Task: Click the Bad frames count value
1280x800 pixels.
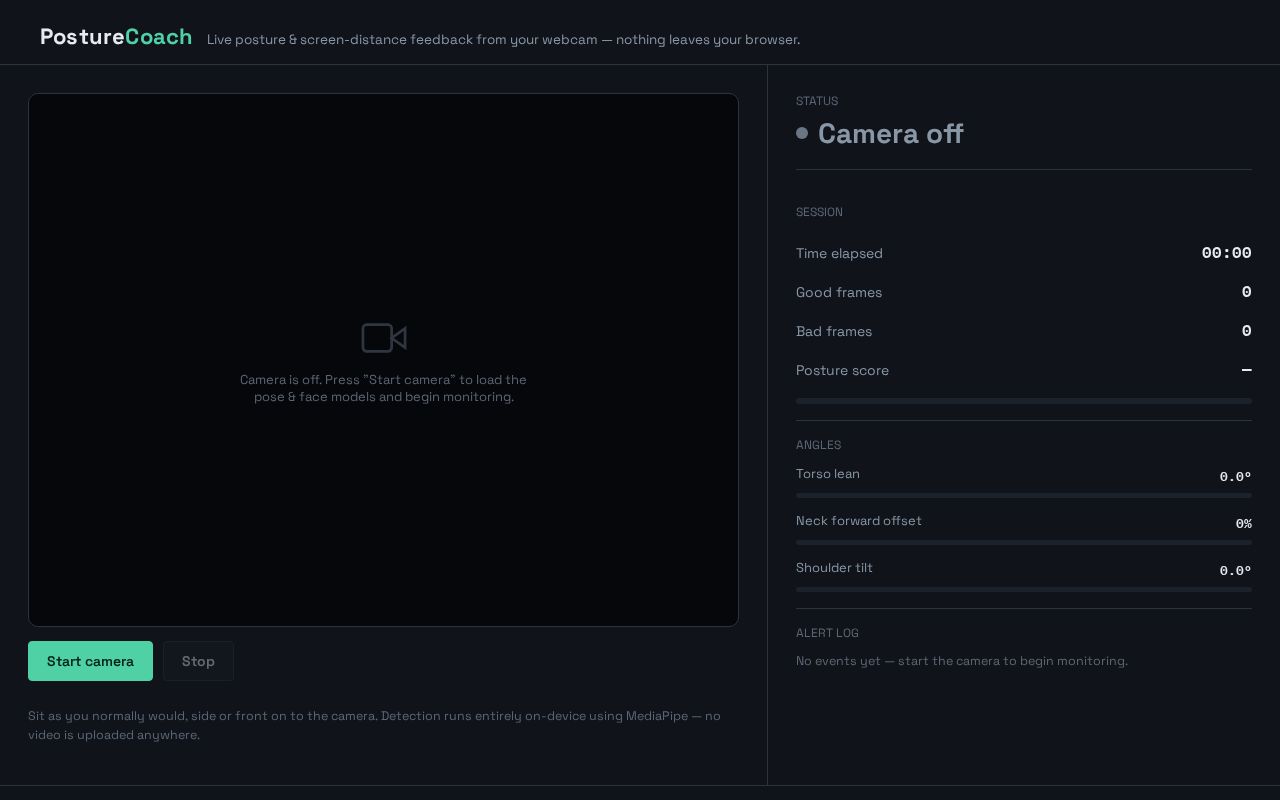Action: point(1246,331)
